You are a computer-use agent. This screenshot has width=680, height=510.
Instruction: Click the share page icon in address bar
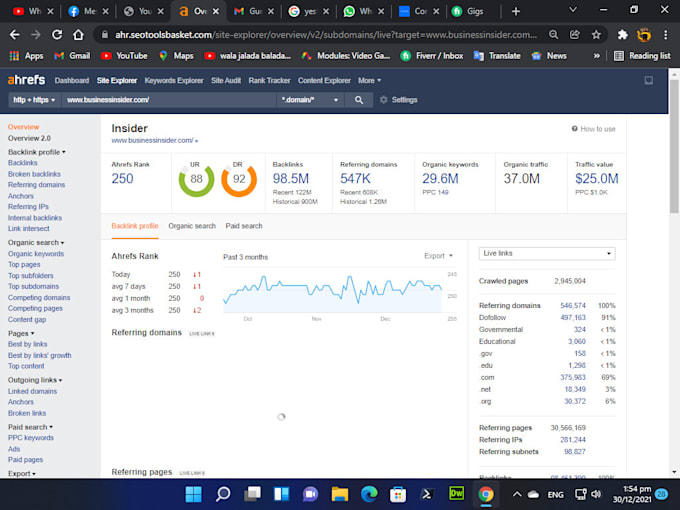point(575,35)
